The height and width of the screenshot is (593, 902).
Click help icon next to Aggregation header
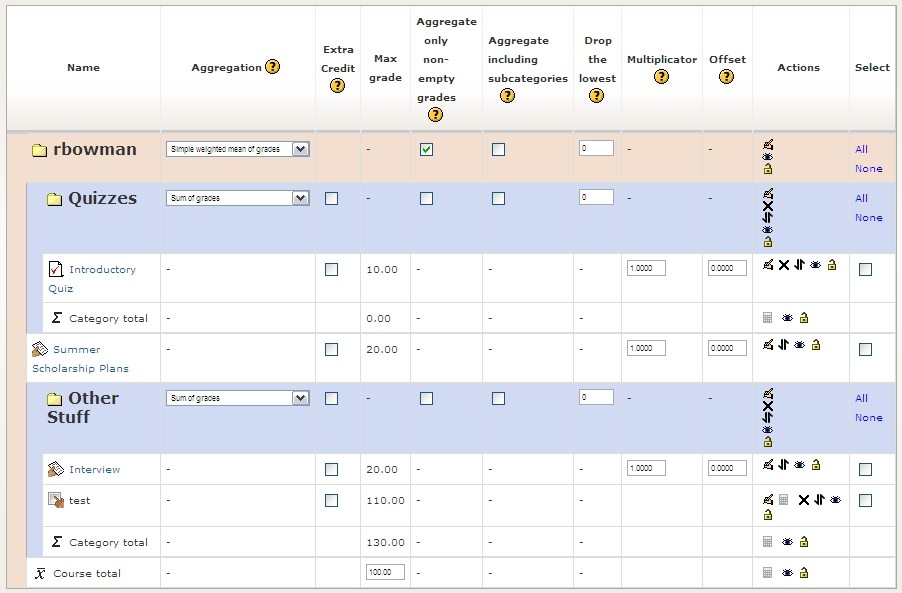[272, 67]
